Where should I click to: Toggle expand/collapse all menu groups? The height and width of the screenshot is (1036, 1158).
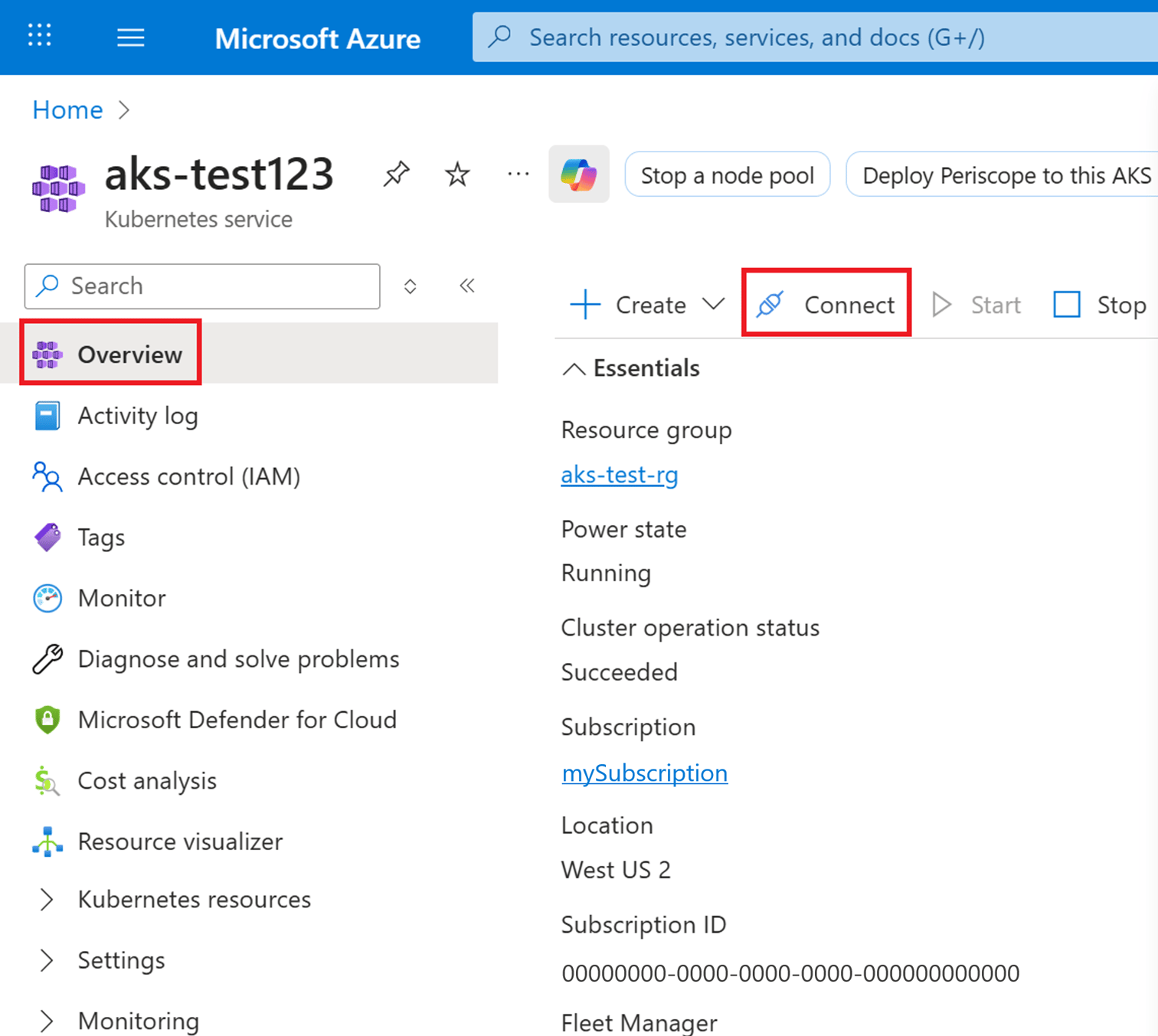tap(411, 286)
